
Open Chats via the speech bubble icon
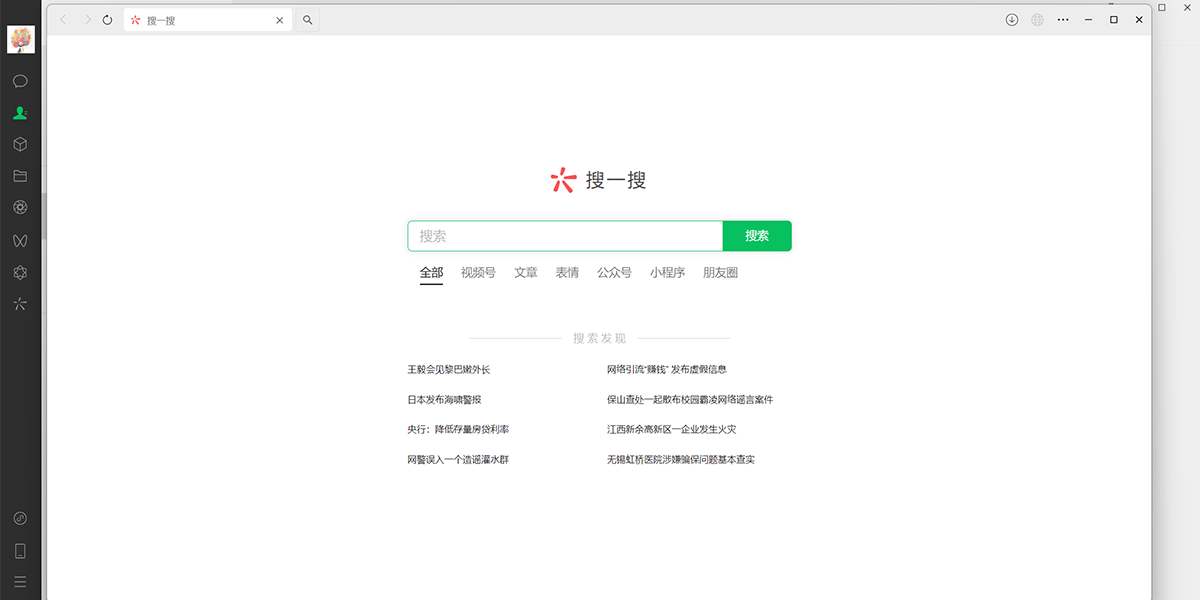20,80
